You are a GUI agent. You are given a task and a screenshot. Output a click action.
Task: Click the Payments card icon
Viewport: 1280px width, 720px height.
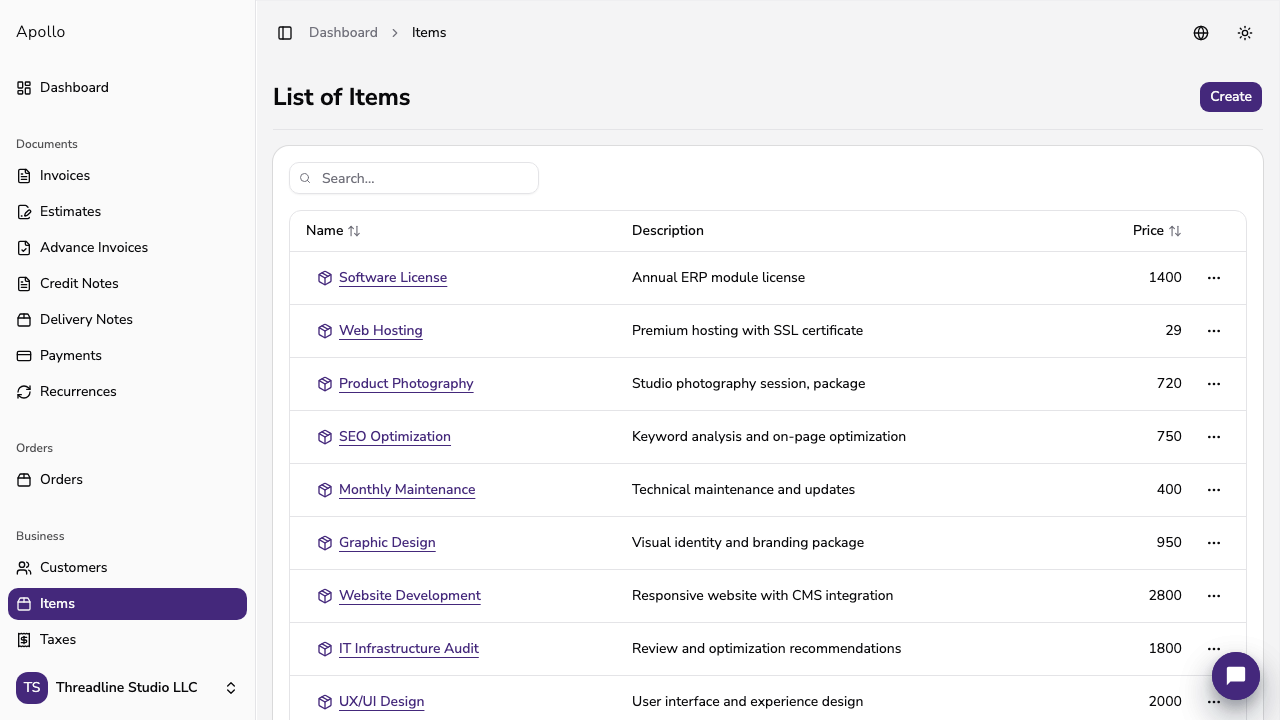(24, 356)
